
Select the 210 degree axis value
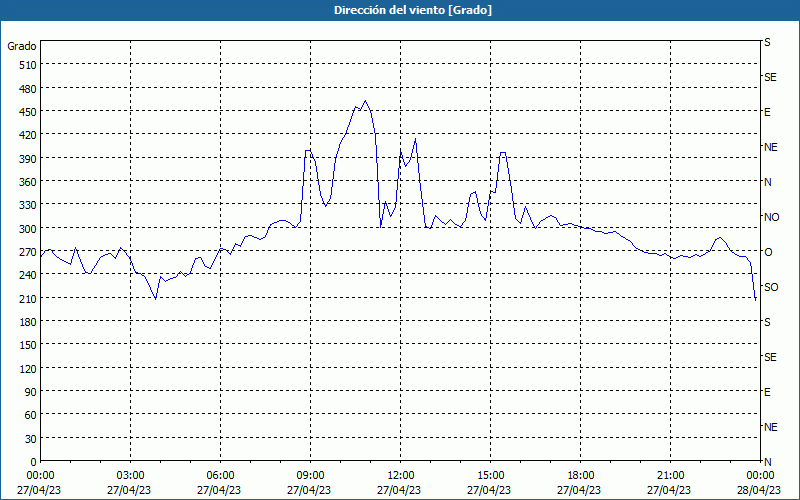click(29, 298)
